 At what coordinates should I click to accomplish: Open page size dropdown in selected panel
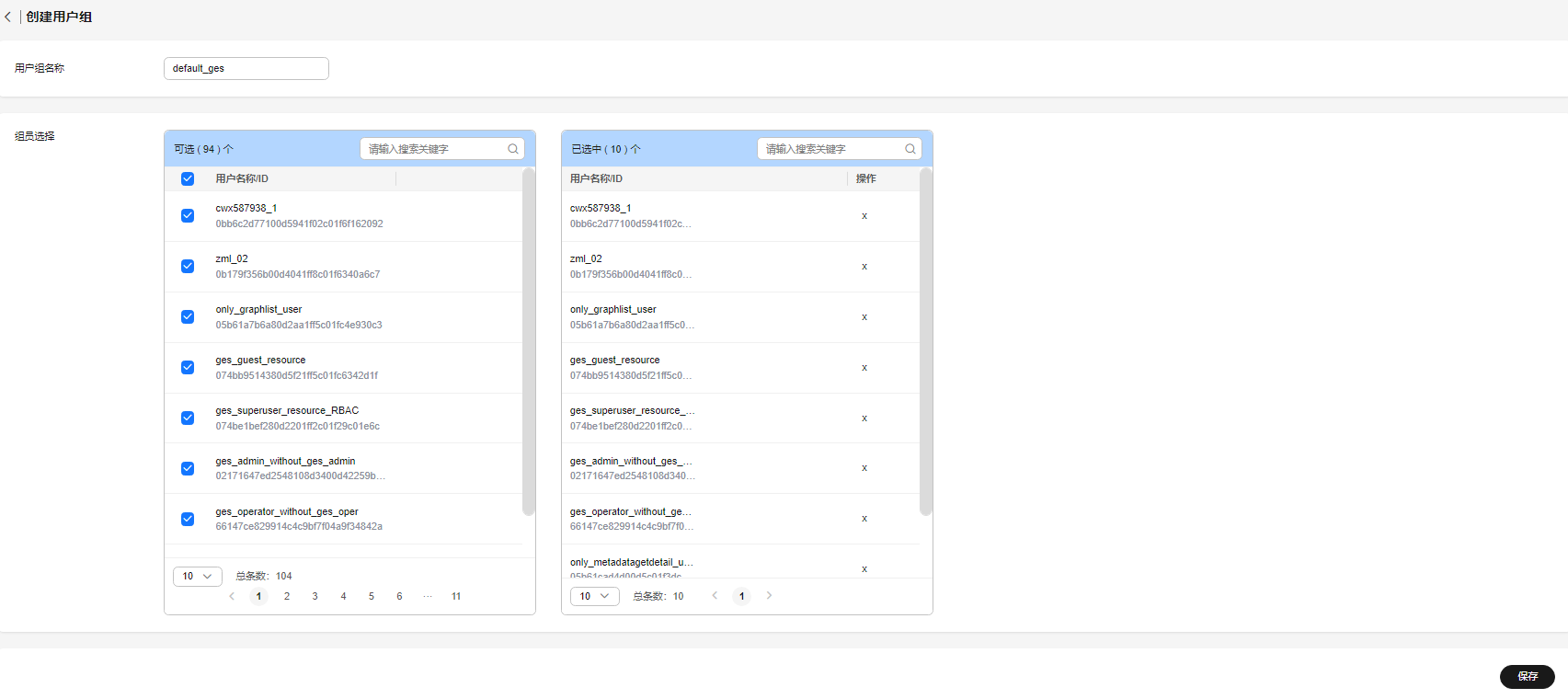[595, 596]
